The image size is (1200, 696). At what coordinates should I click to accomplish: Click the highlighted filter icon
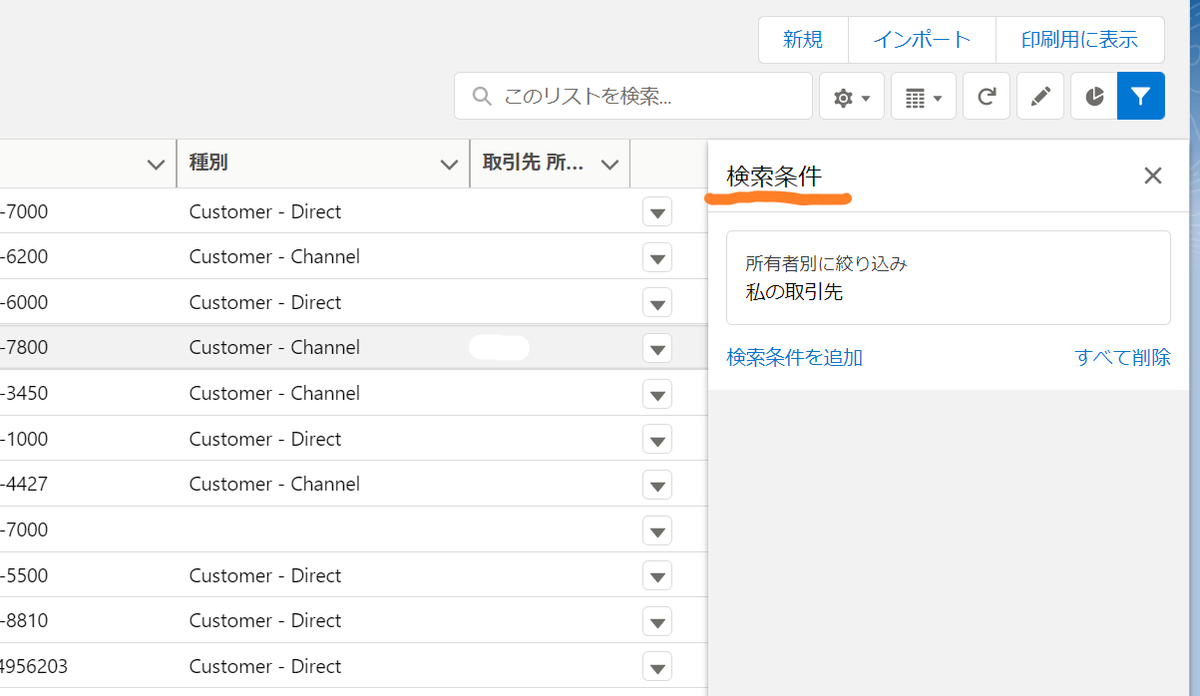tap(1141, 96)
